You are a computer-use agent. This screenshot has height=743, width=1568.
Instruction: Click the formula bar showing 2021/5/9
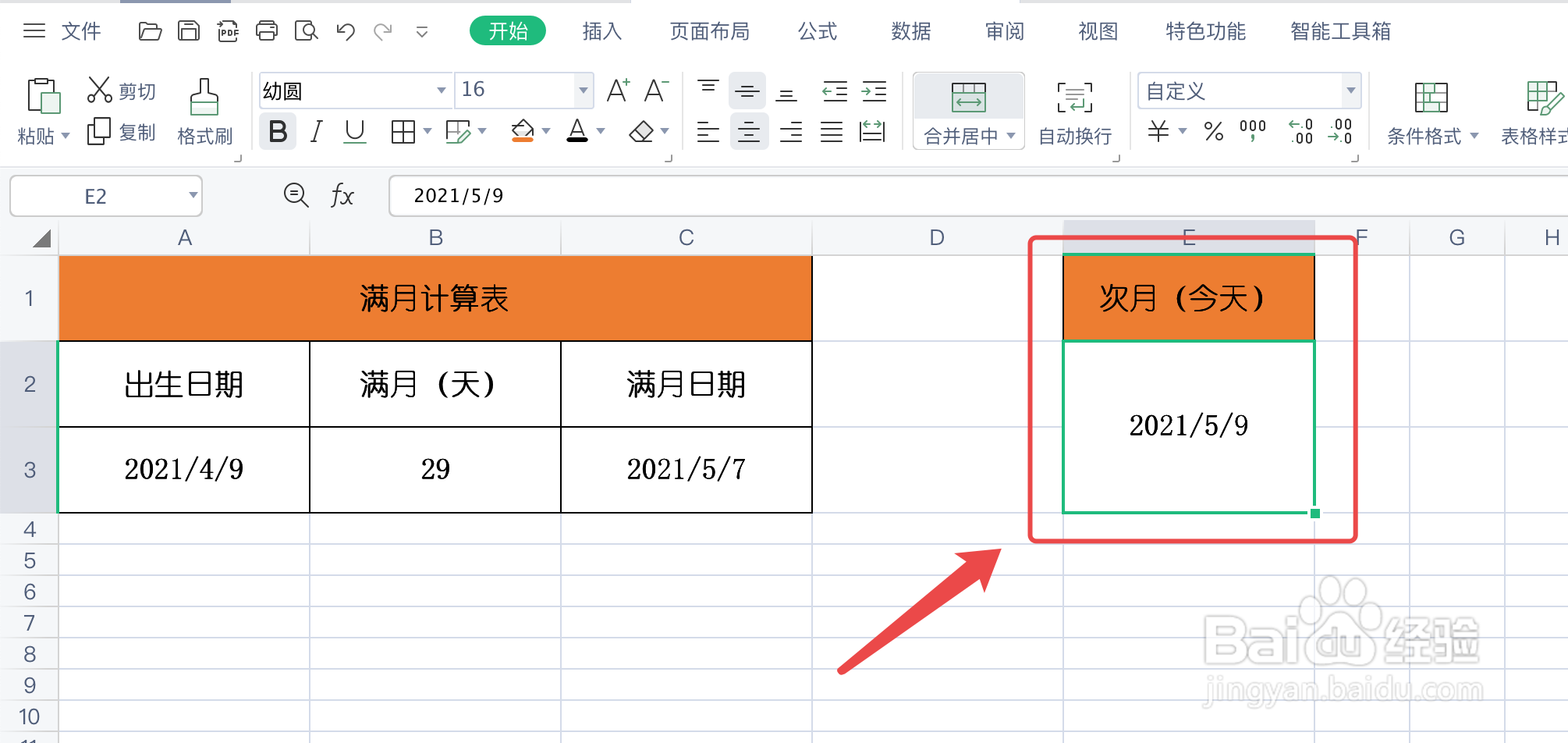point(702,195)
